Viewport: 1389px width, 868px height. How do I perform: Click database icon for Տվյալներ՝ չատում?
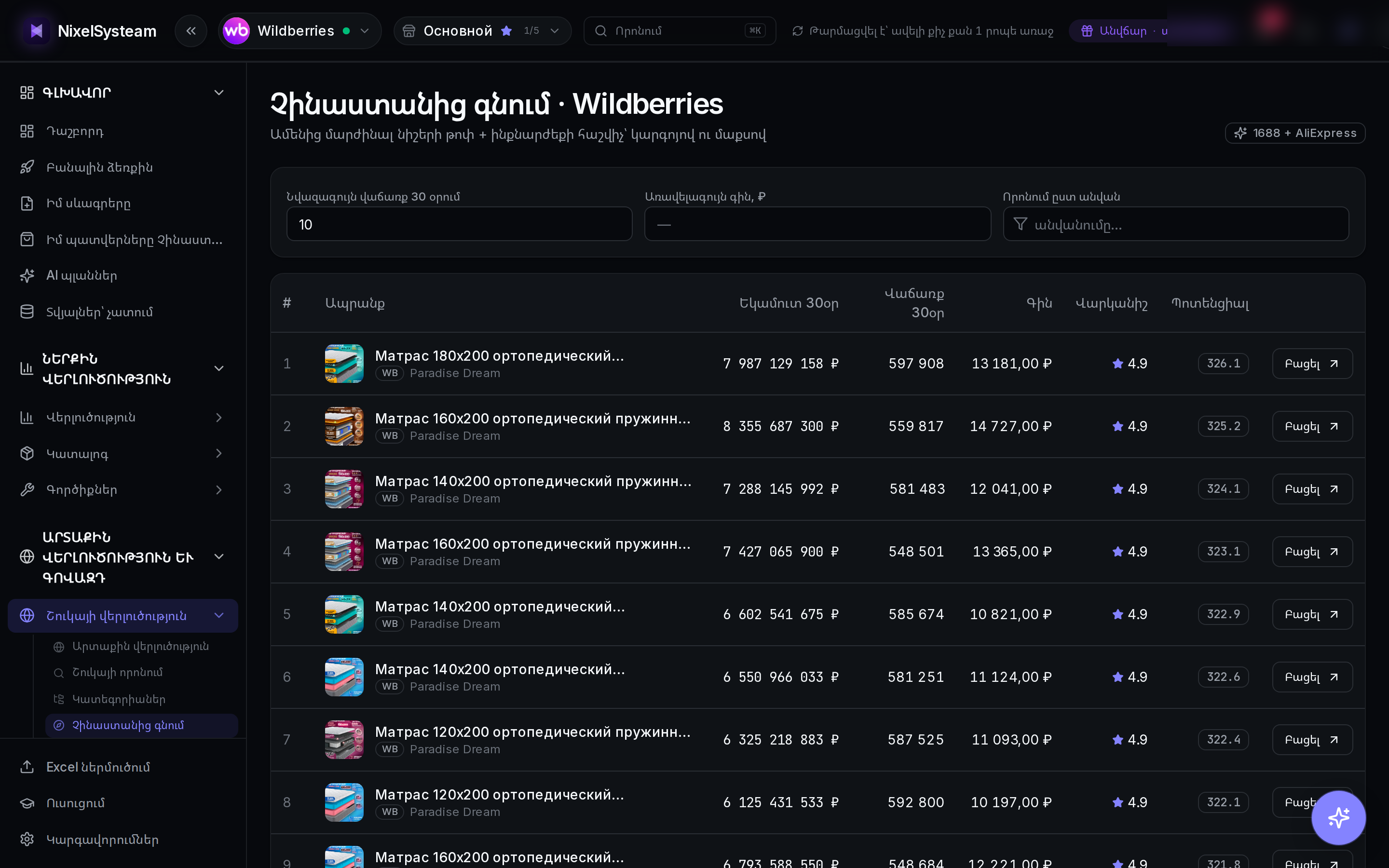[27, 312]
